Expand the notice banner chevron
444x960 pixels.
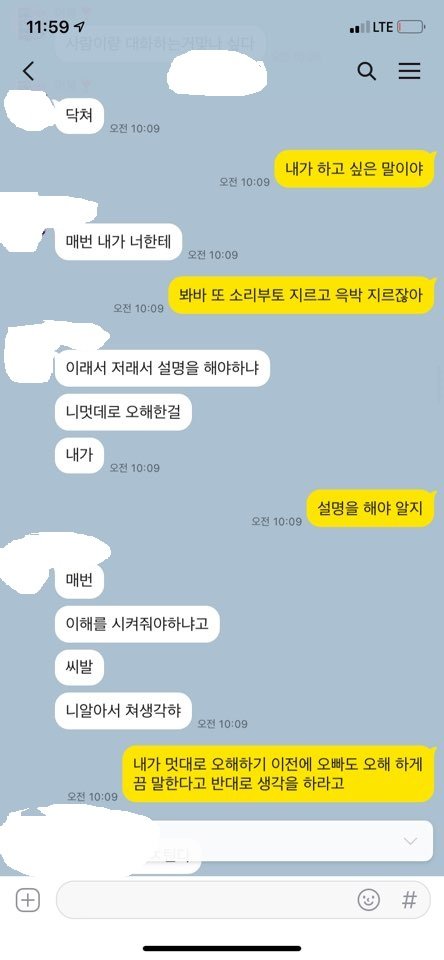(x=411, y=841)
